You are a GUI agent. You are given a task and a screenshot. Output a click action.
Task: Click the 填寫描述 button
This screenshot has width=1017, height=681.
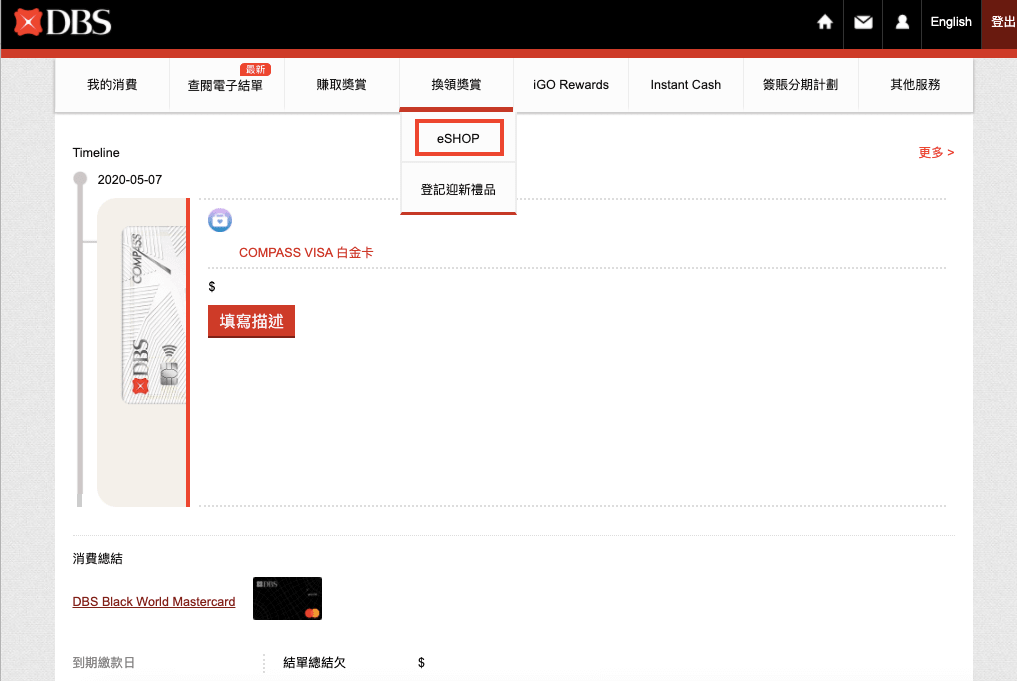point(252,321)
